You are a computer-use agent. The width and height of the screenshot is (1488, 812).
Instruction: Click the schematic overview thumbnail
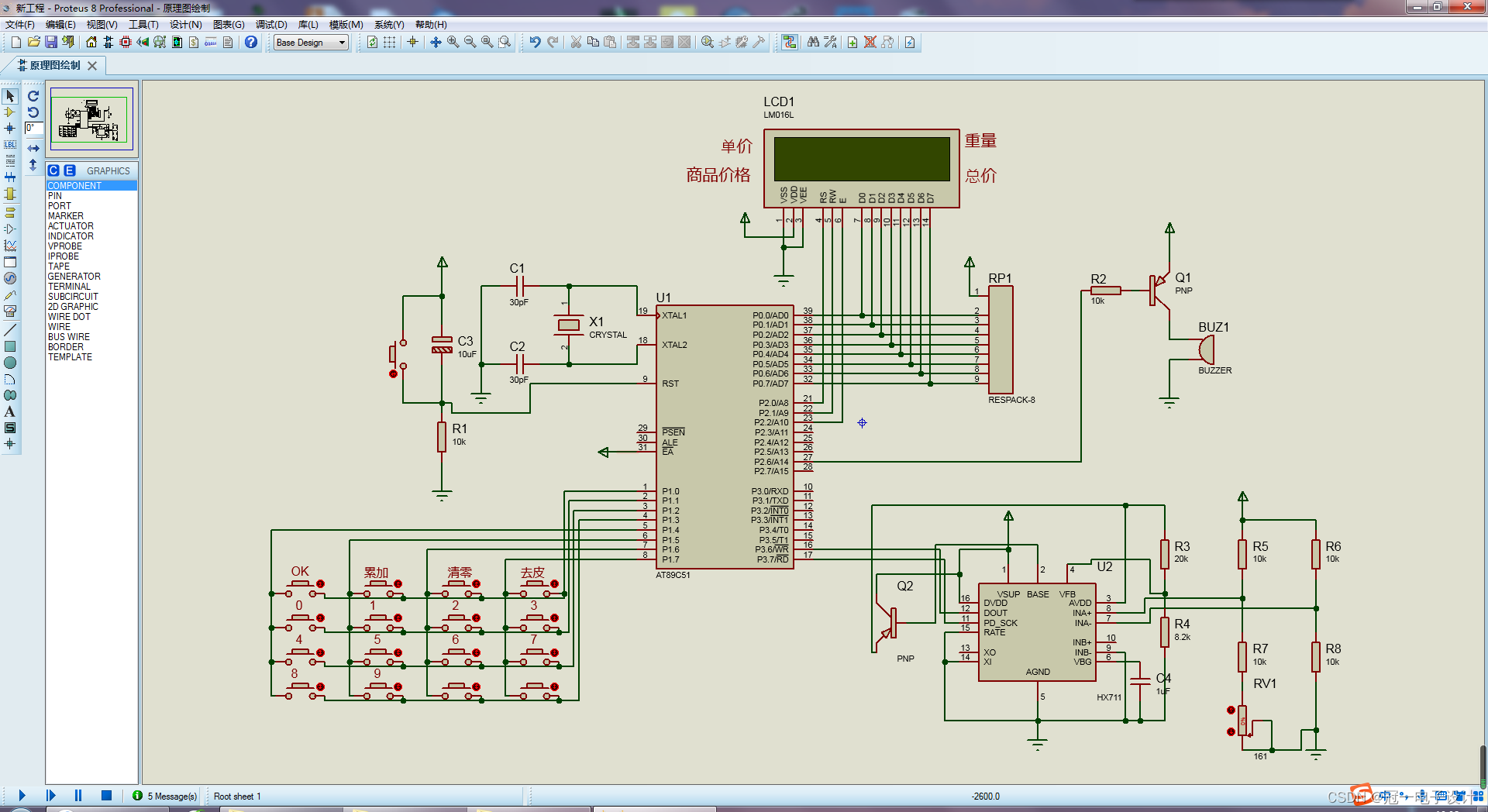[91, 119]
